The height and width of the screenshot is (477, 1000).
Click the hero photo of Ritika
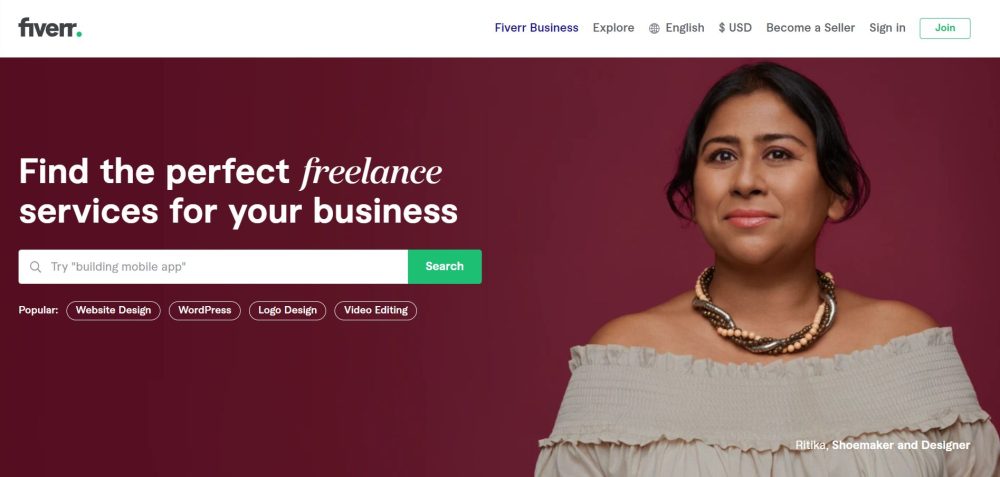coord(765,268)
